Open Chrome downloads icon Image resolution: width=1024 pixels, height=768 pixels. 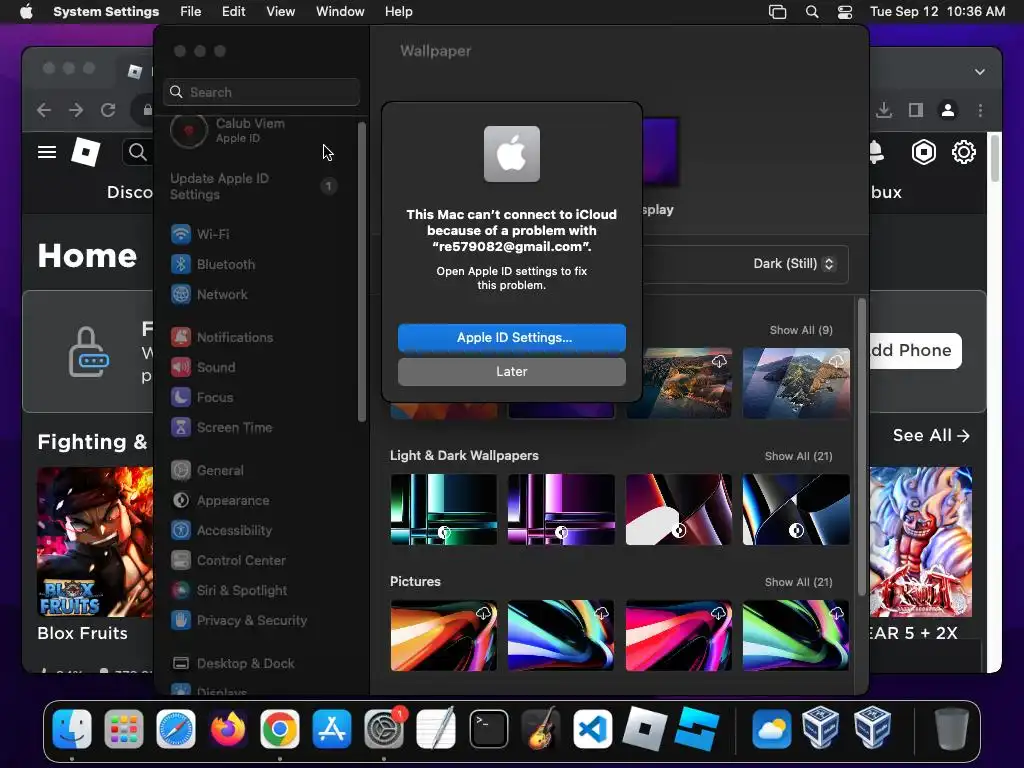tap(884, 110)
